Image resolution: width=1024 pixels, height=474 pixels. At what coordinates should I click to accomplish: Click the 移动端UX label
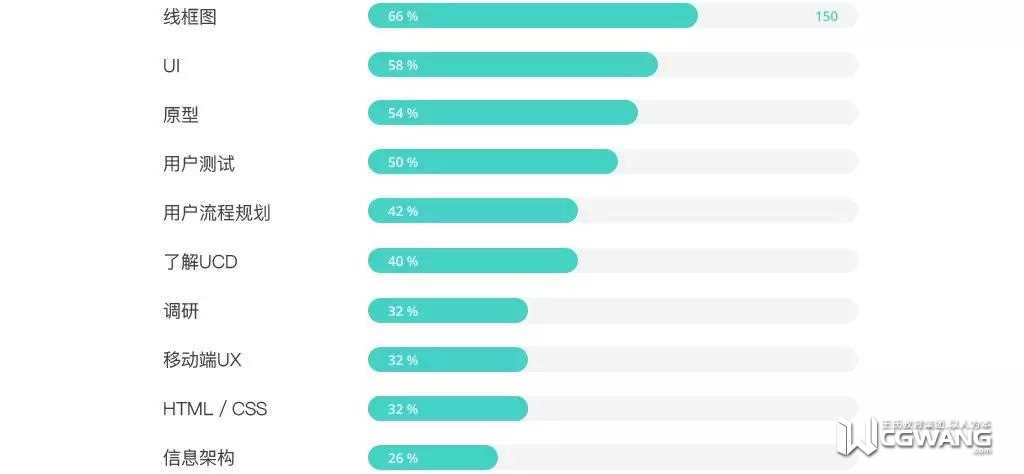[202, 360]
